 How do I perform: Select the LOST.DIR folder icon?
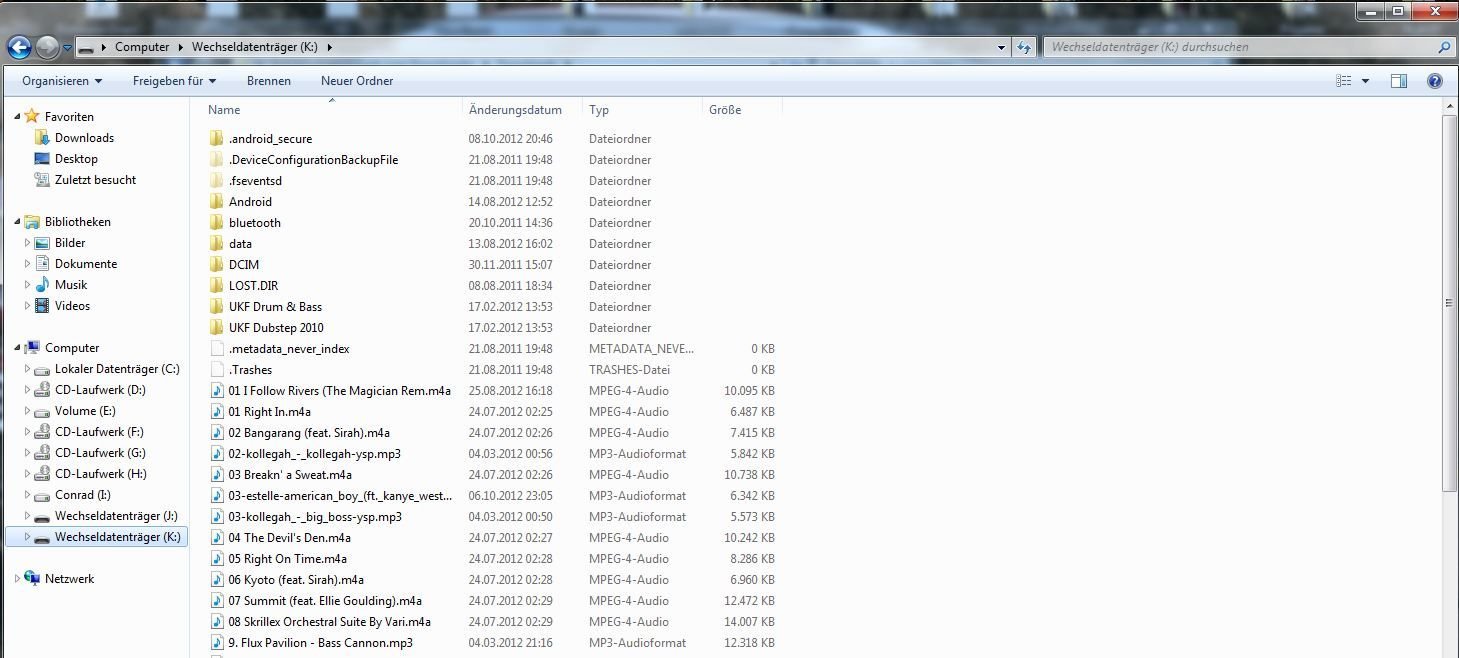tap(217, 286)
